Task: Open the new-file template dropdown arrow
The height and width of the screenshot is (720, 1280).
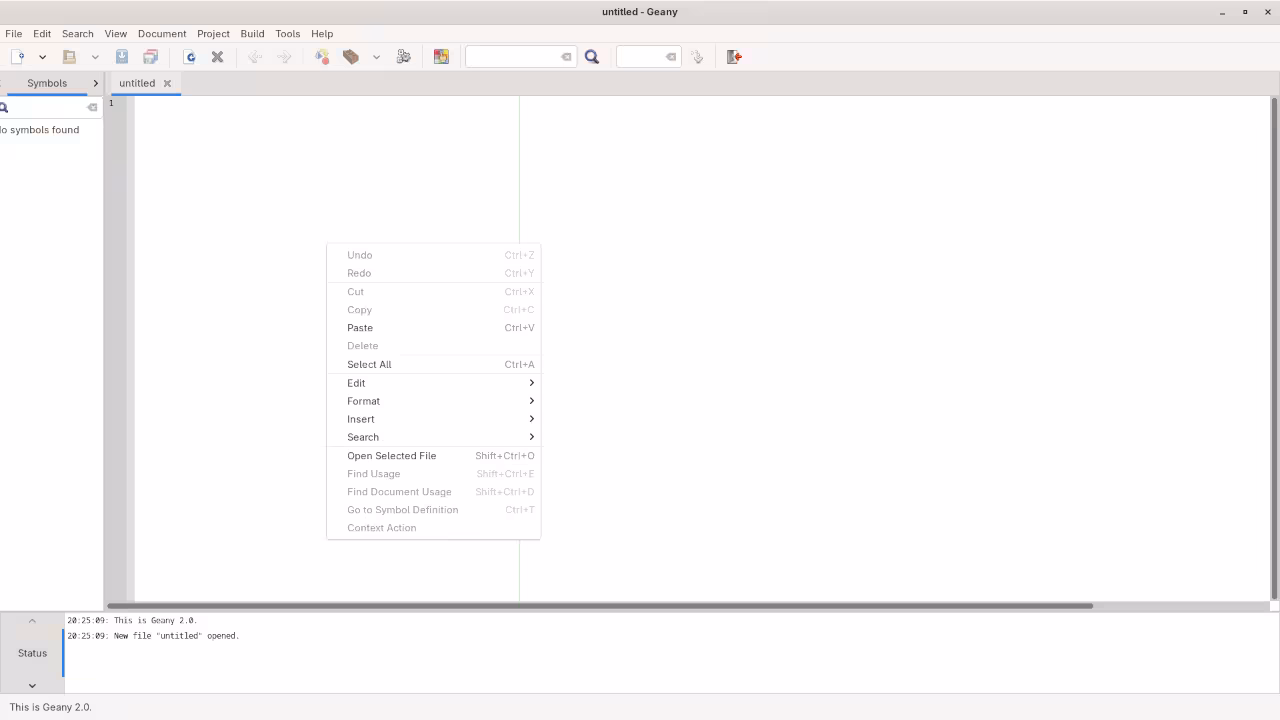Action: 42,57
